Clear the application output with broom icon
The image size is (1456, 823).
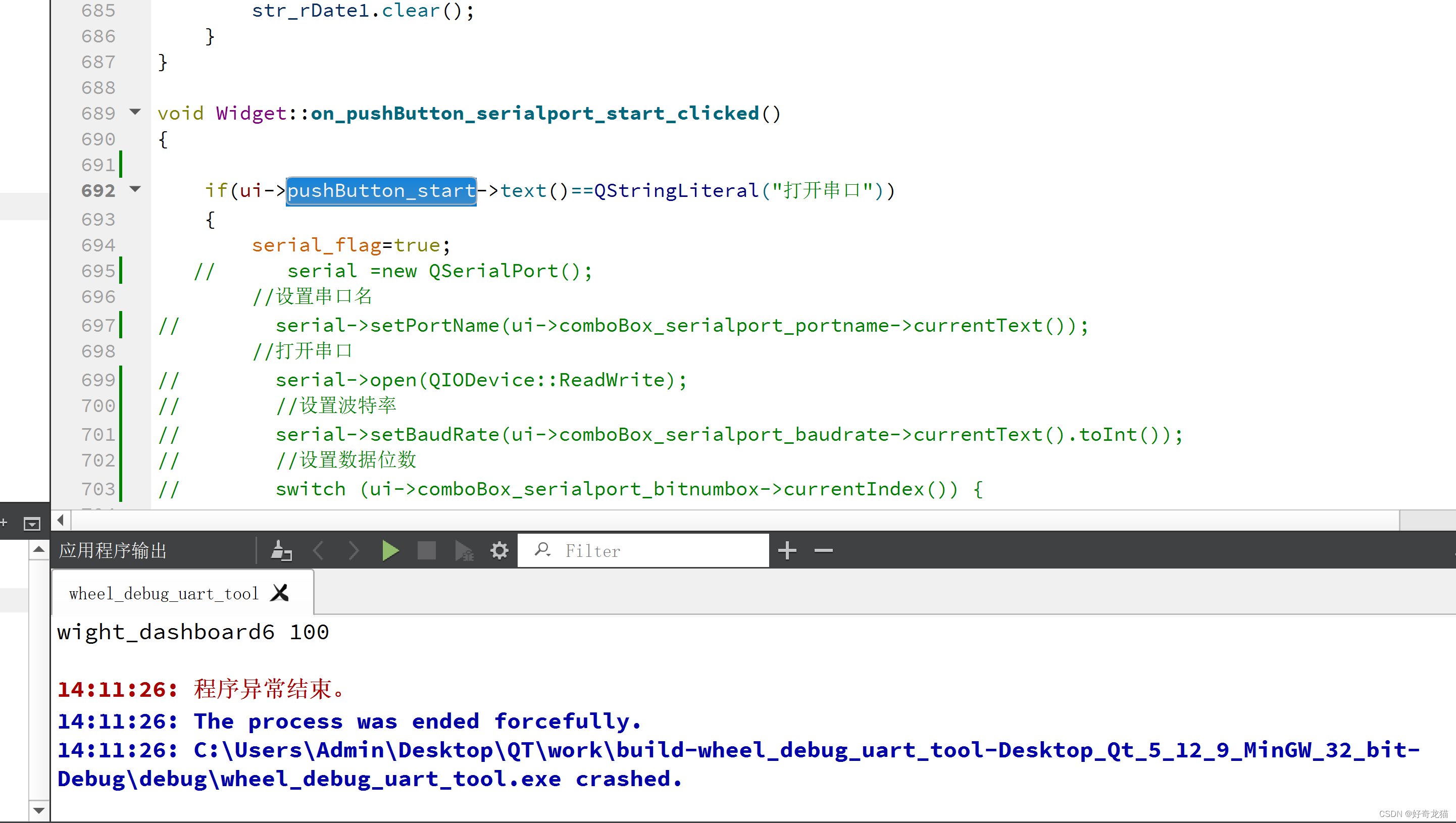point(281,550)
